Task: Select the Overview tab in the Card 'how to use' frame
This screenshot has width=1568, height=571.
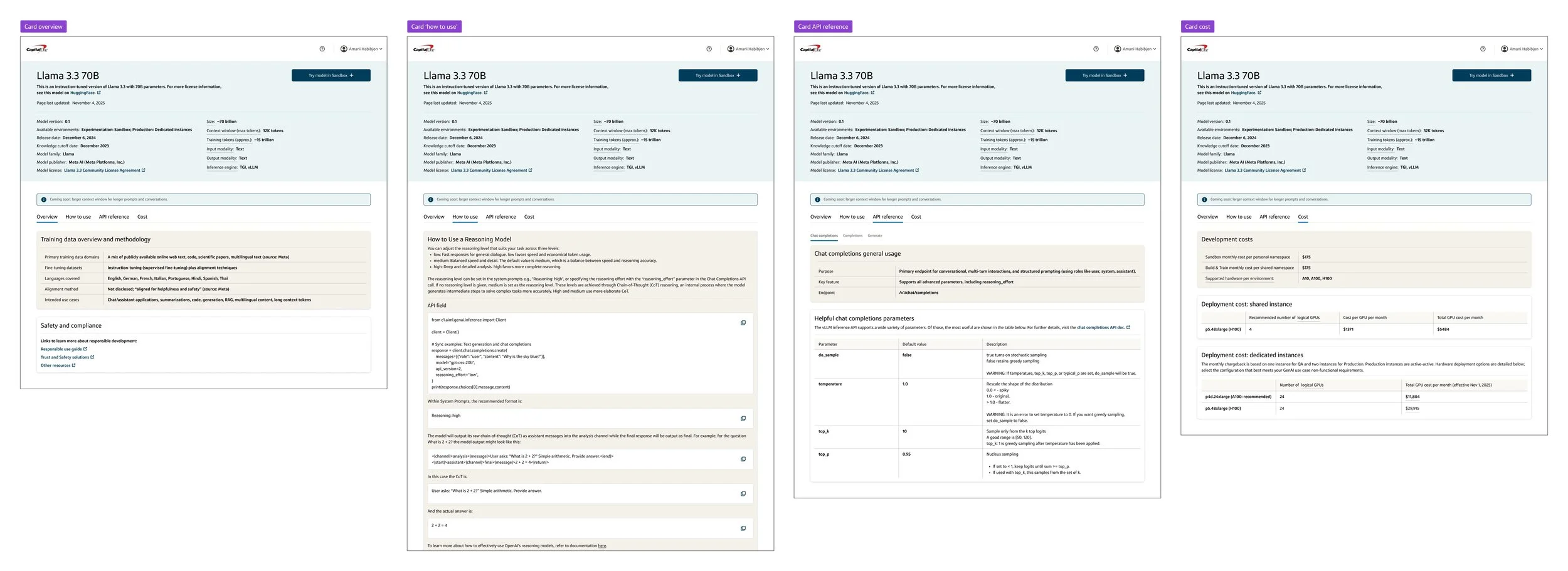Action: [x=434, y=217]
